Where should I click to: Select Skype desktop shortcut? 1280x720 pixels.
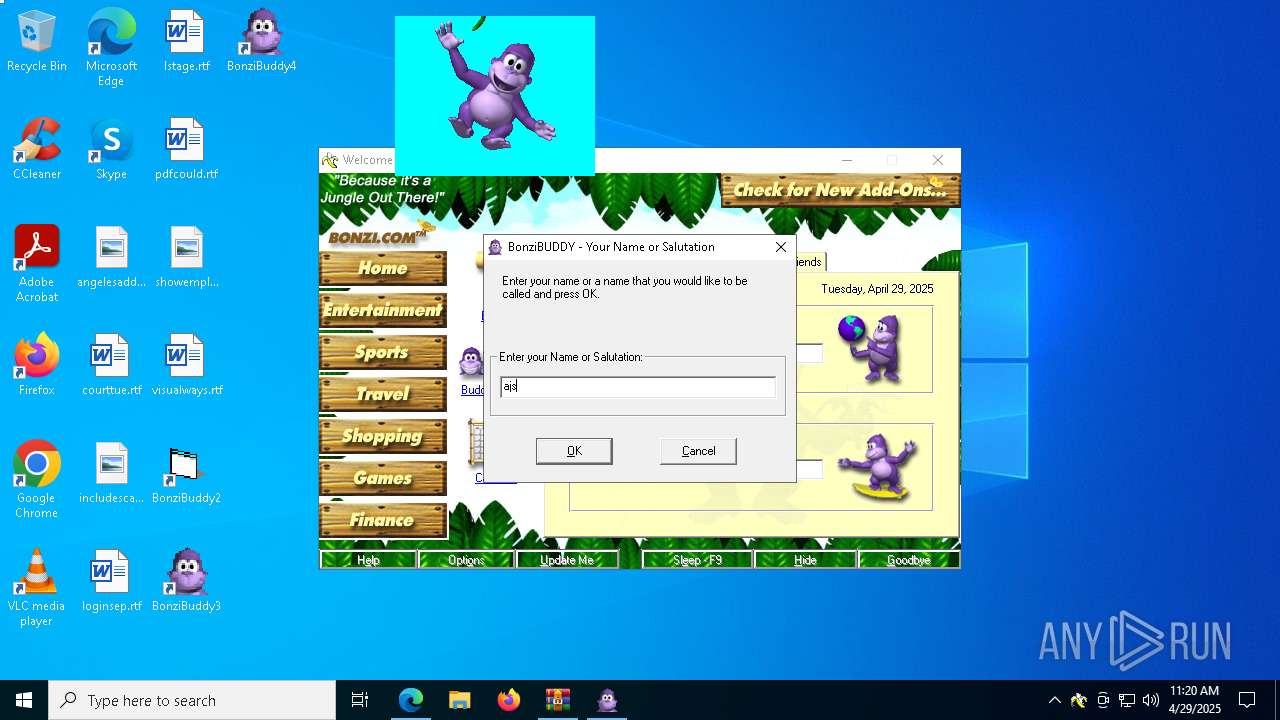click(111, 150)
